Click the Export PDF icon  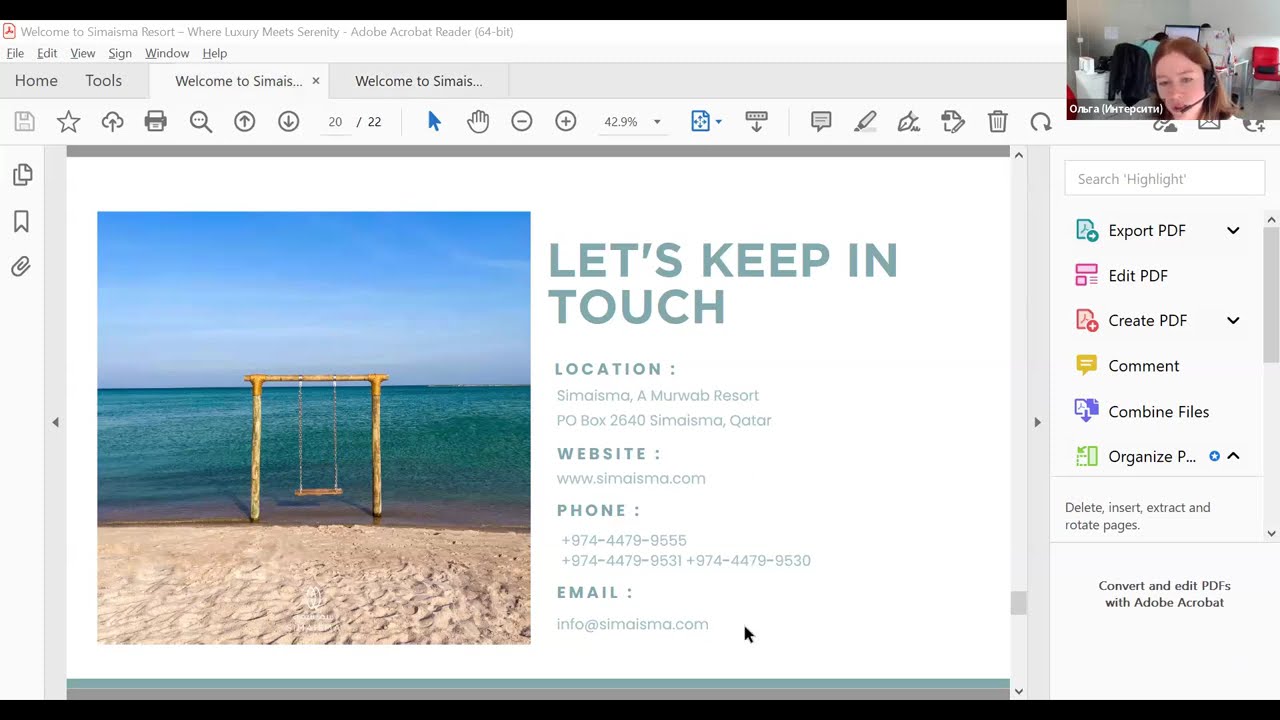click(x=1086, y=230)
